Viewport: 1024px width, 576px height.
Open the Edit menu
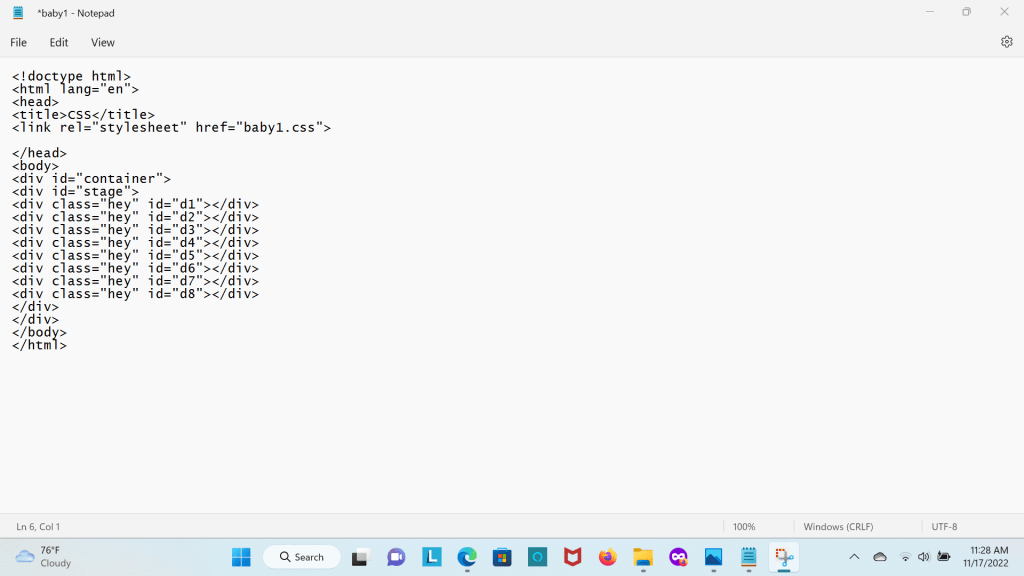(x=59, y=43)
